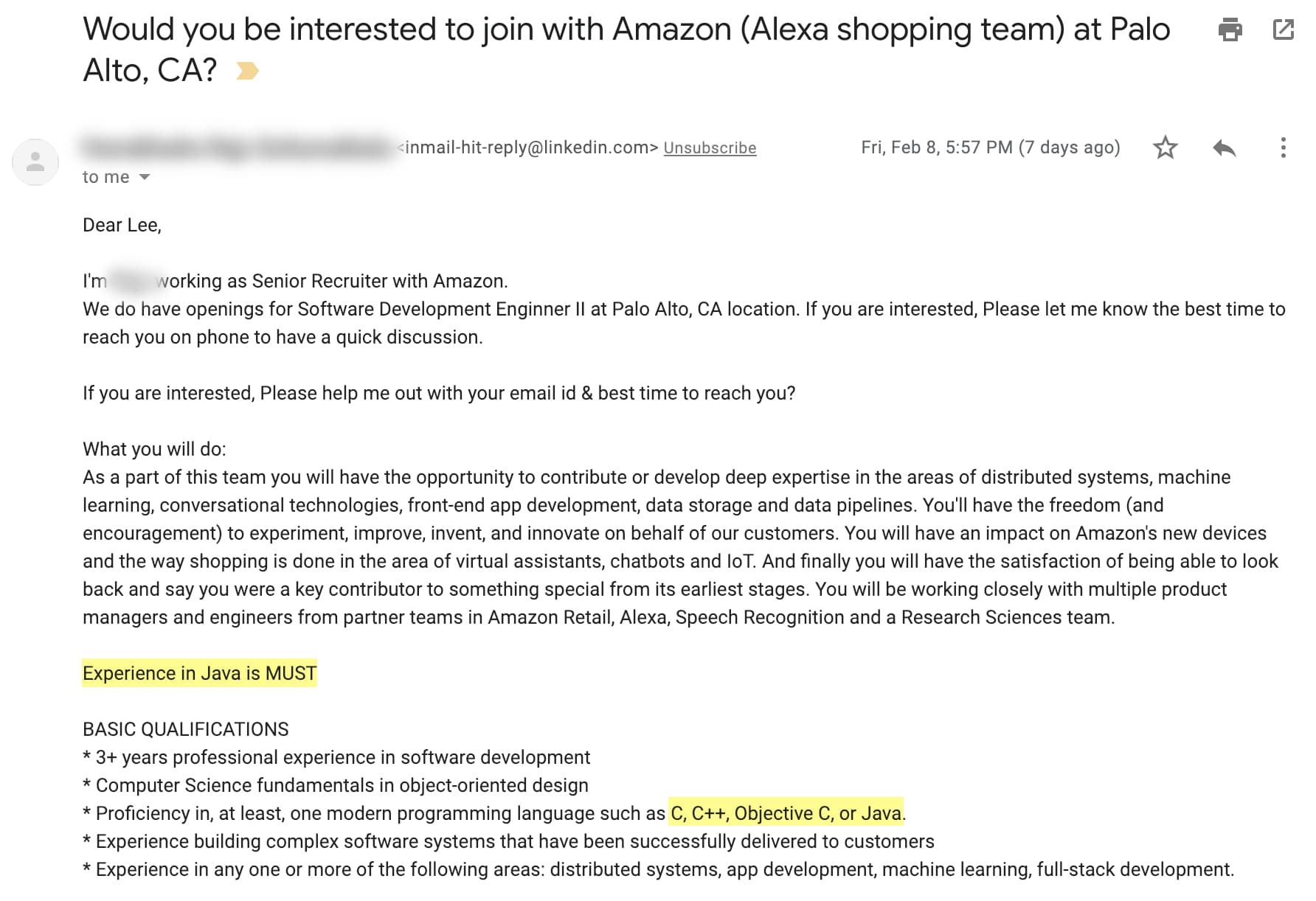
Task: Click the BASIC QUALIFICATIONS heading
Action: coord(186,729)
